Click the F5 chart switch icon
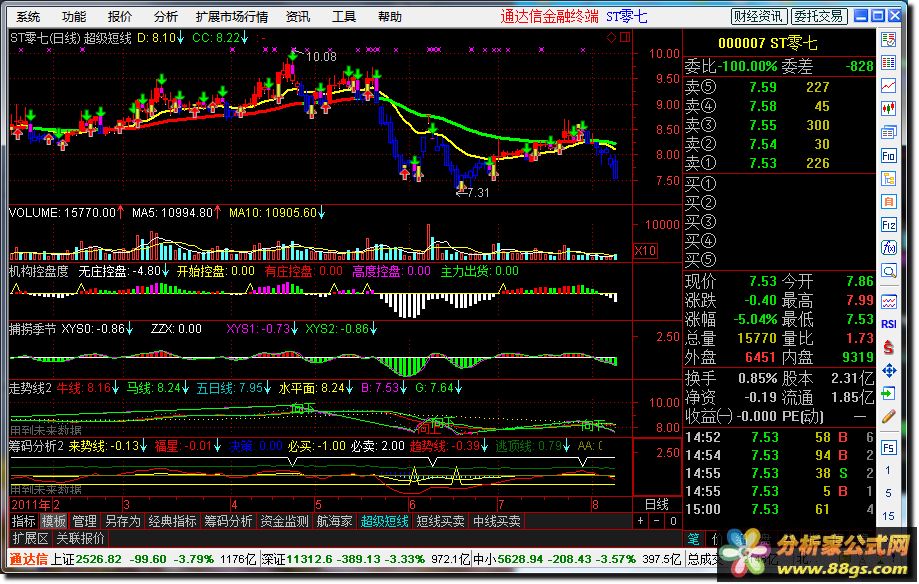Screen dimensions: 919x584 (x=889, y=448)
